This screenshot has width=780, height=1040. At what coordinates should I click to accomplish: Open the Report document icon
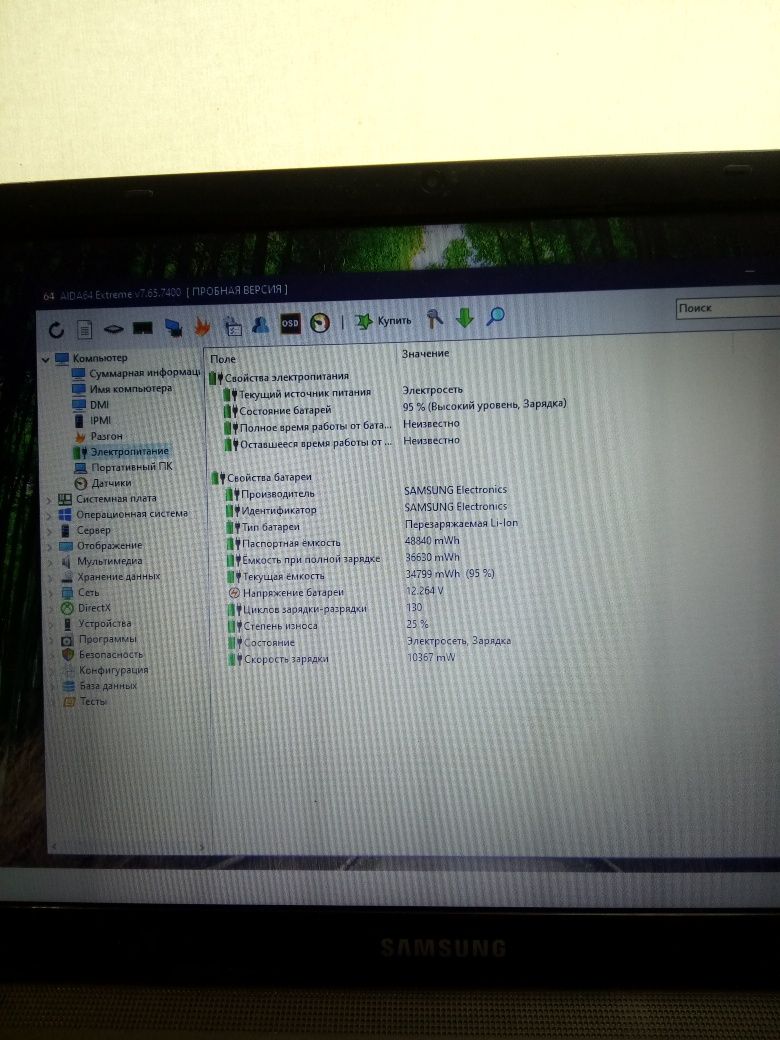pos(84,329)
